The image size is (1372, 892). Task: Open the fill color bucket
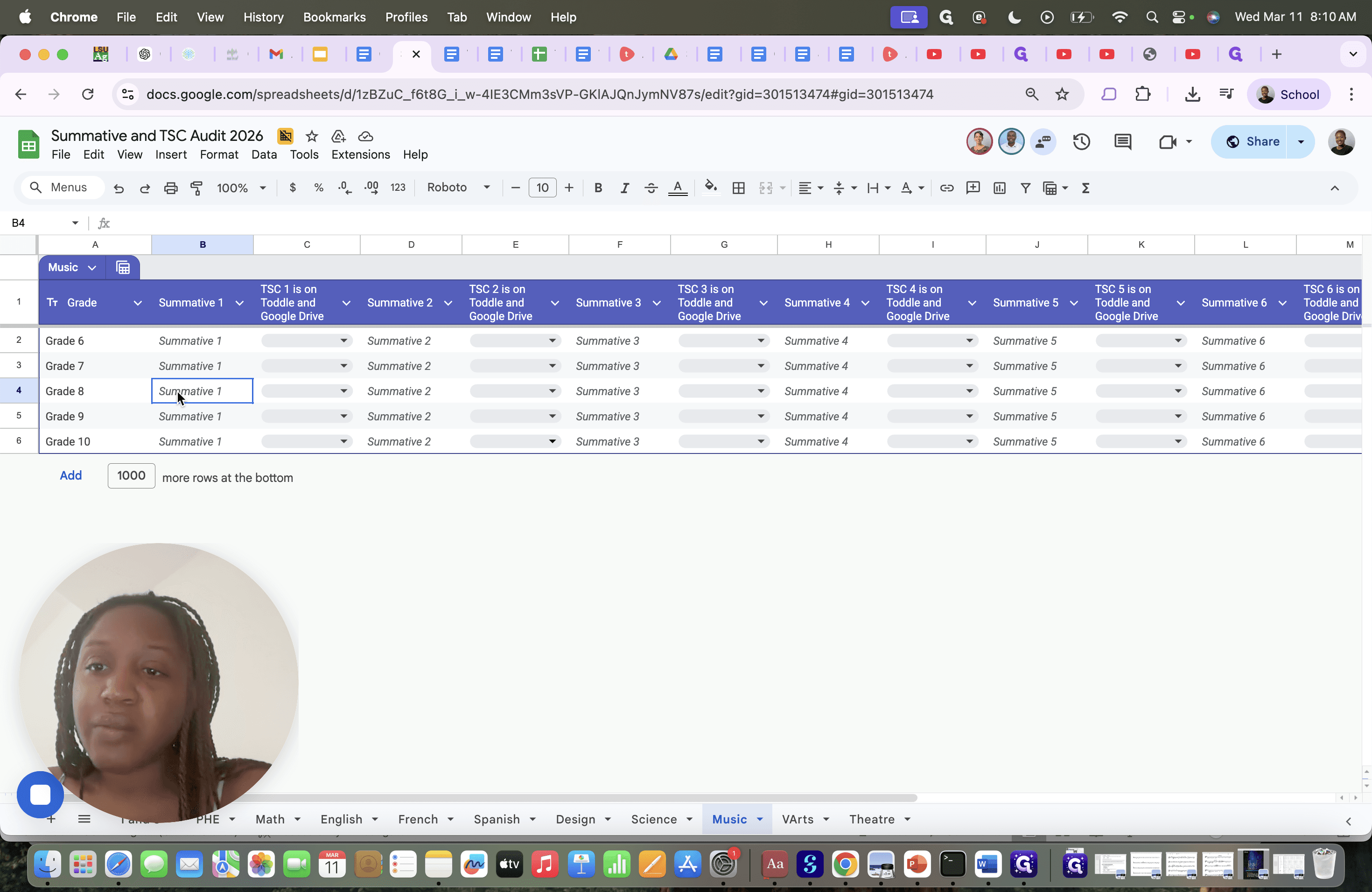point(711,188)
